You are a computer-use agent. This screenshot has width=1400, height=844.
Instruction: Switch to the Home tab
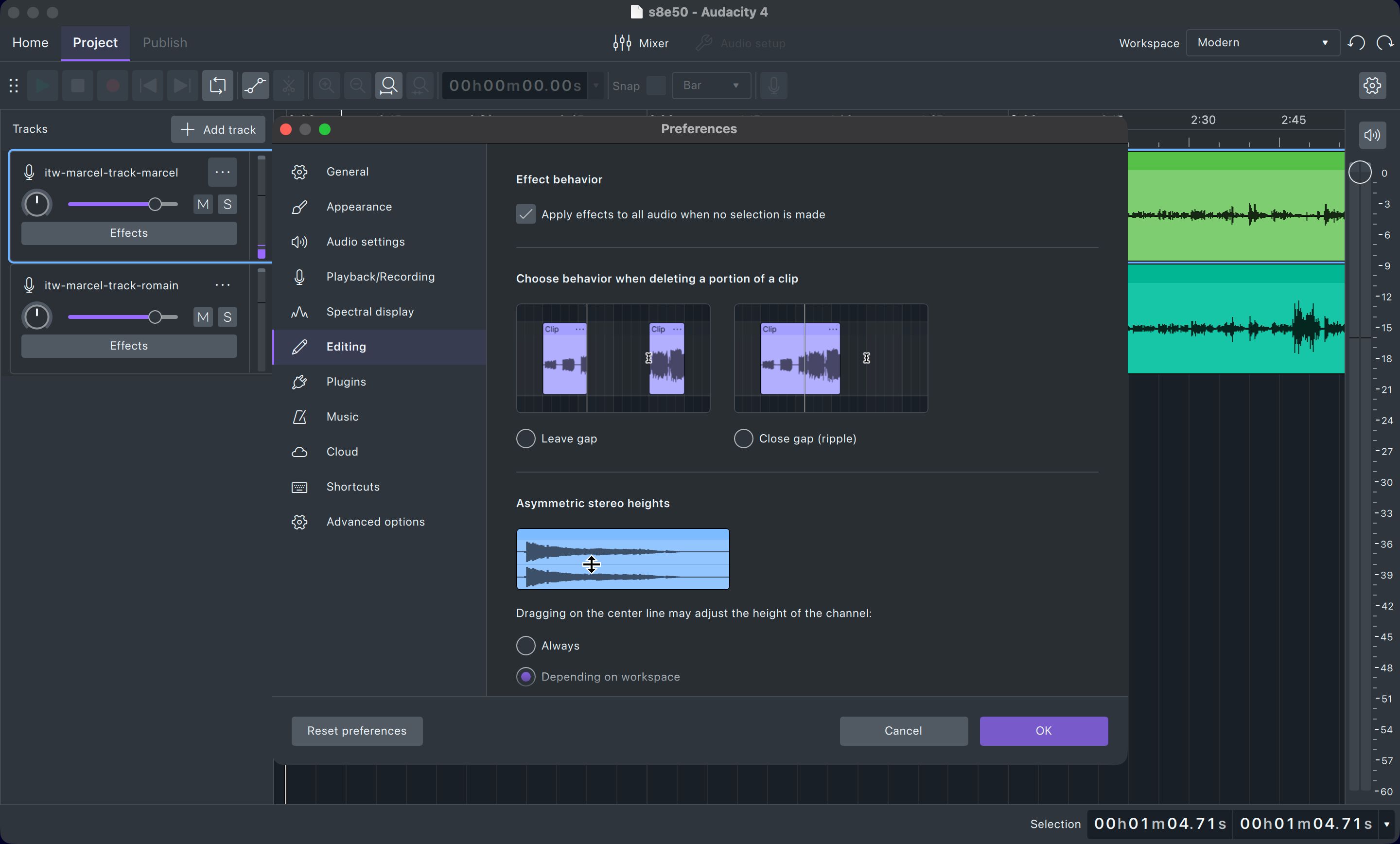(30, 42)
